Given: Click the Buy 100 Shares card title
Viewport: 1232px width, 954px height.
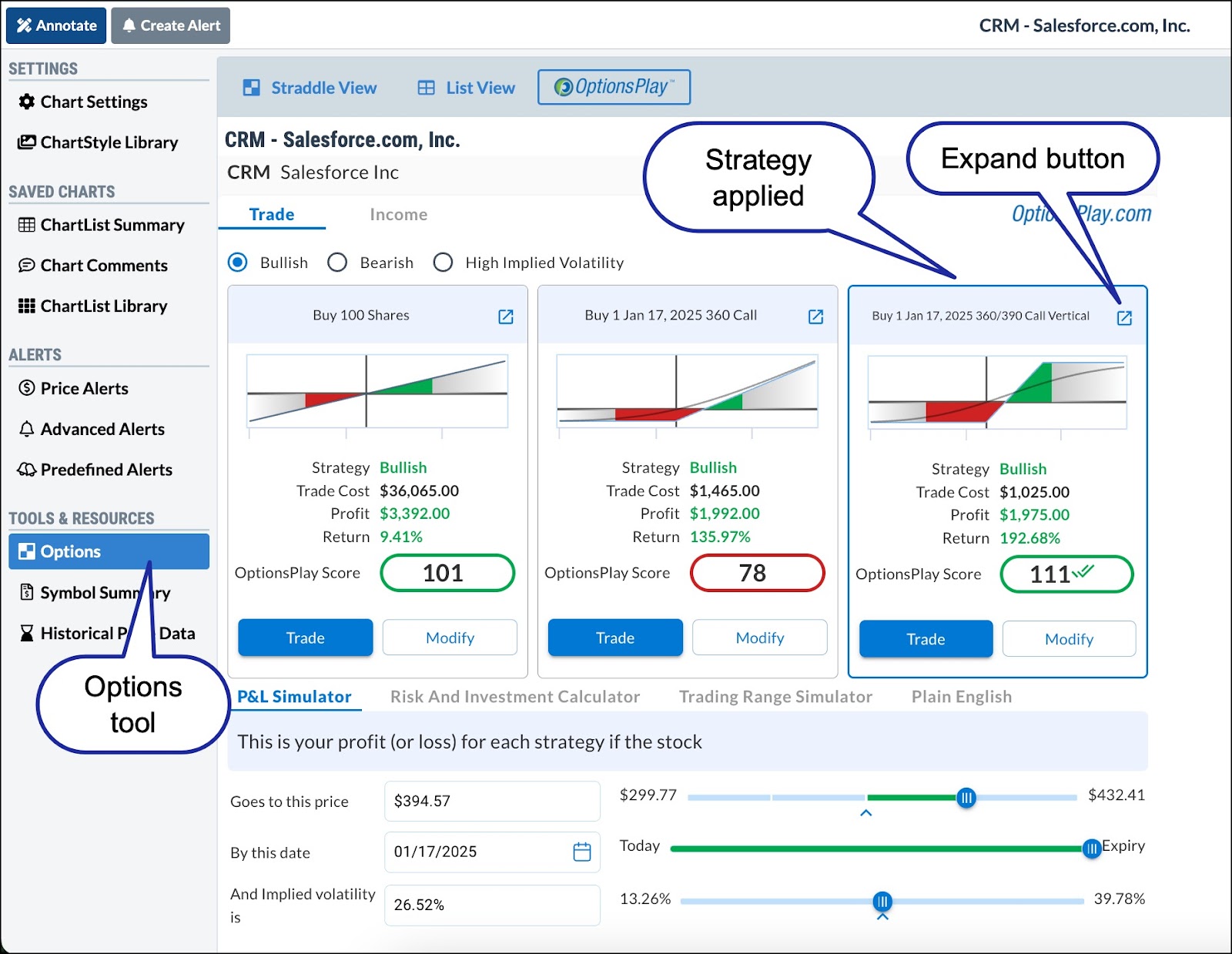Looking at the screenshot, I should 361,315.
